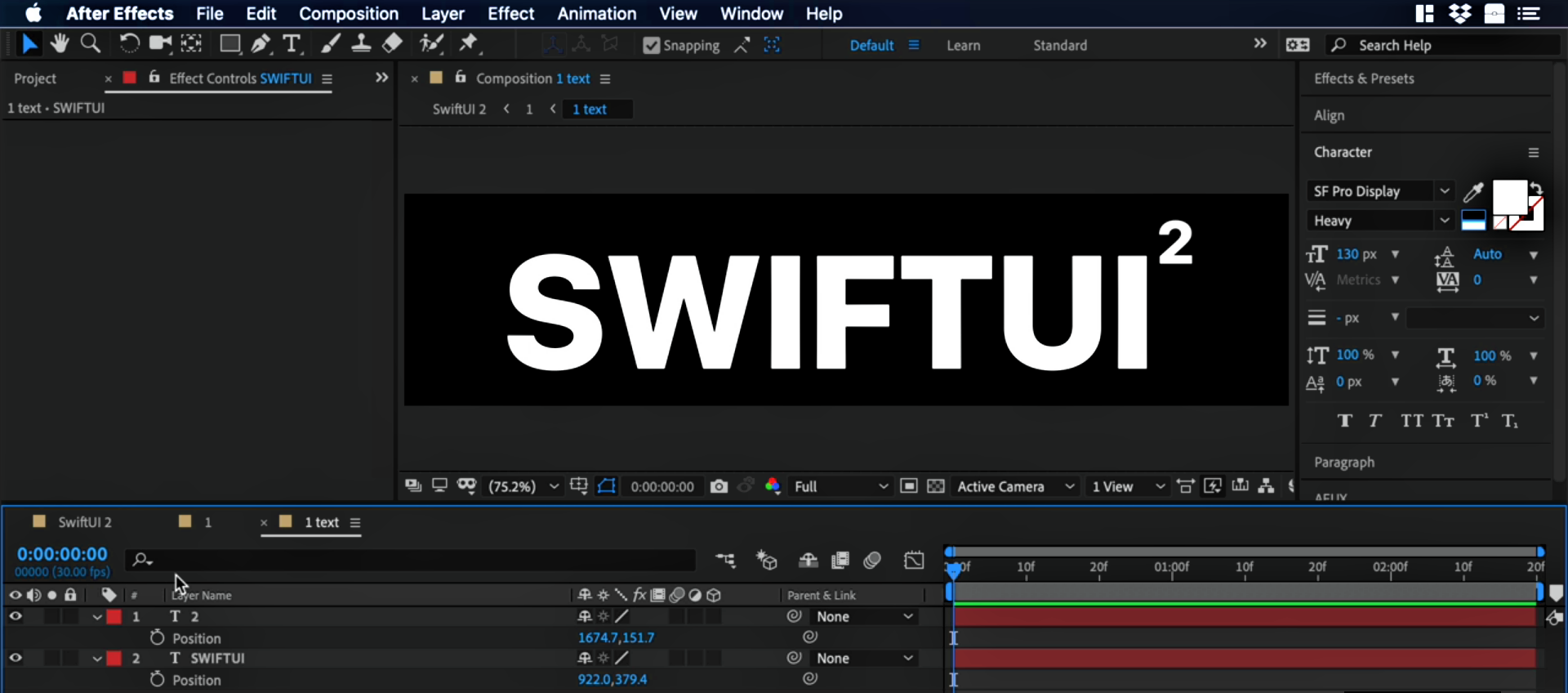The width and height of the screenshot is (1568, 693).
Task: Select the Puppet Pin tool
Action: (469, 44)
